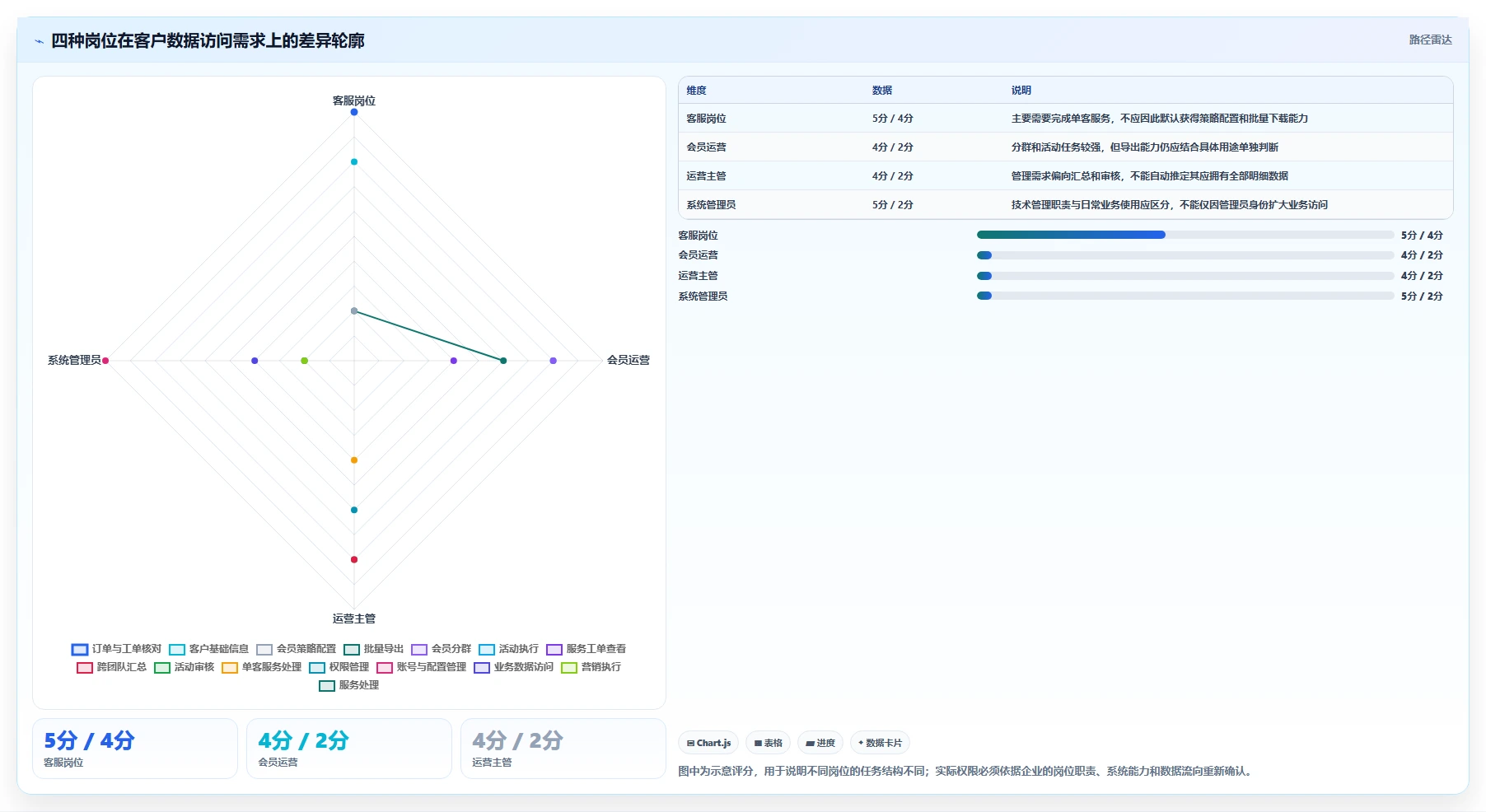Click the 会员运营 progress bar
The width and height of the screenshot is (1486, 812).
(x=1185, y=255)
